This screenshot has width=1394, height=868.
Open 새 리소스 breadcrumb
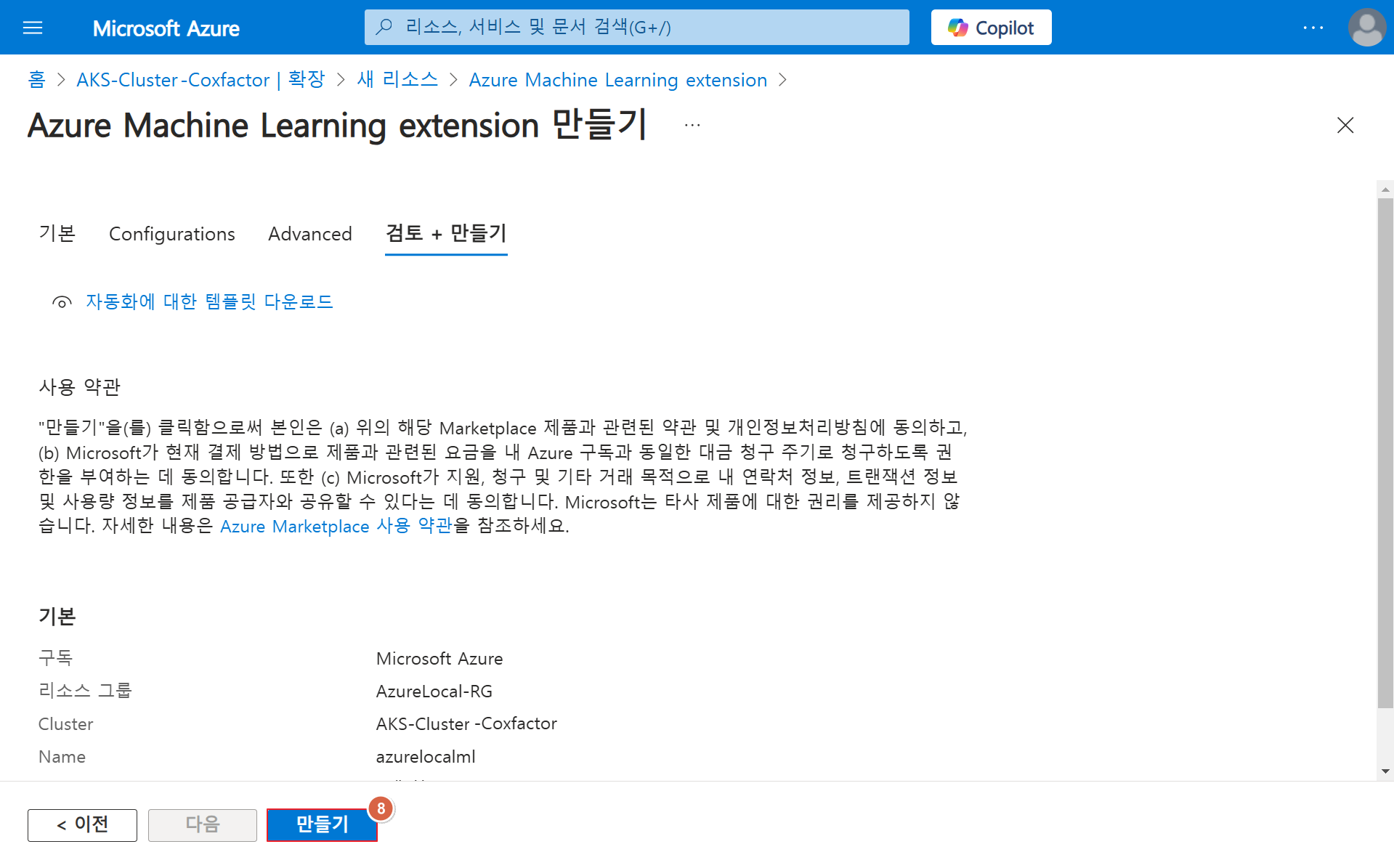[397, 79]
